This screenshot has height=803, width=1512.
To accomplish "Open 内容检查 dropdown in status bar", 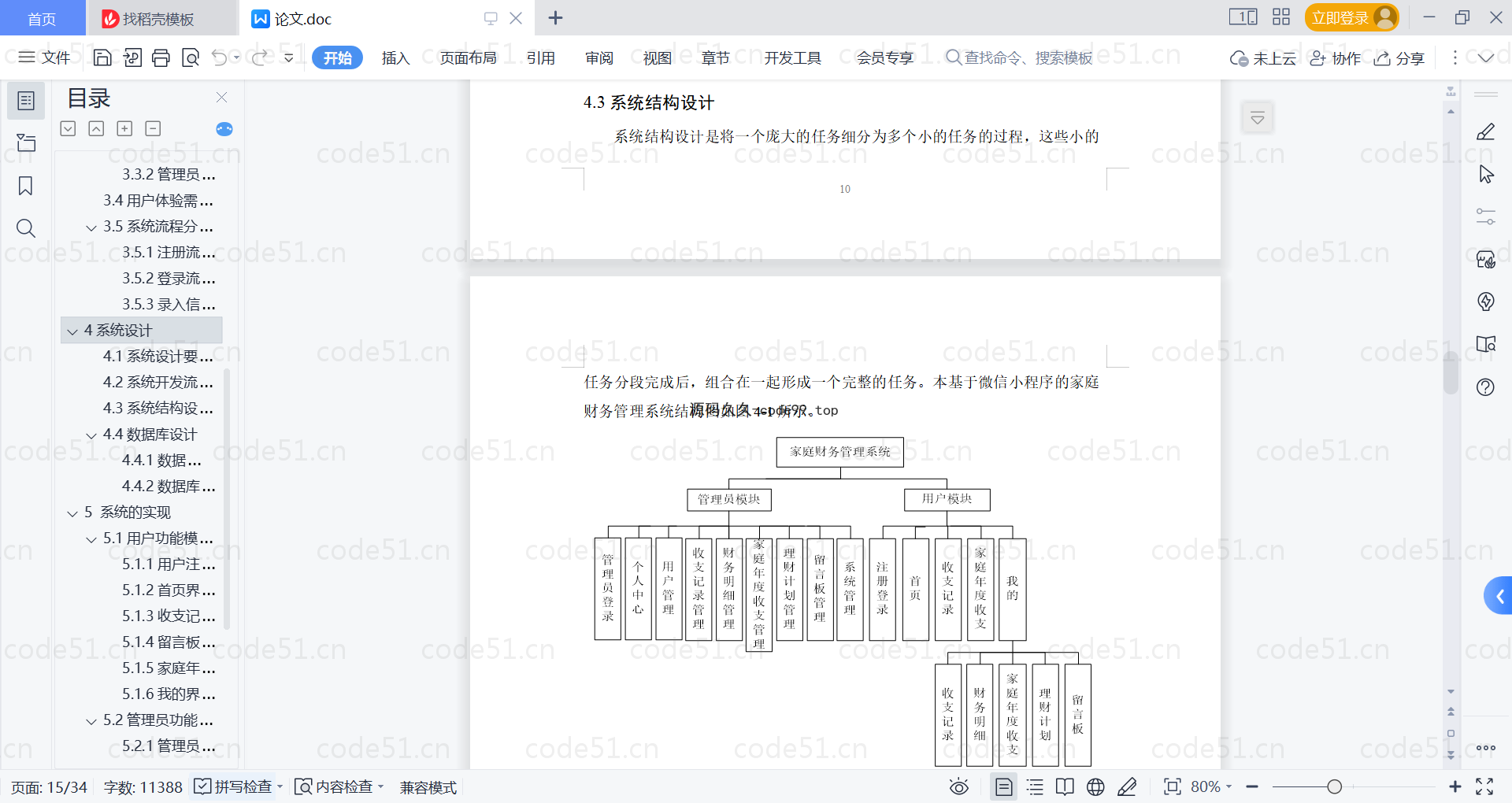I will [339, 787].
